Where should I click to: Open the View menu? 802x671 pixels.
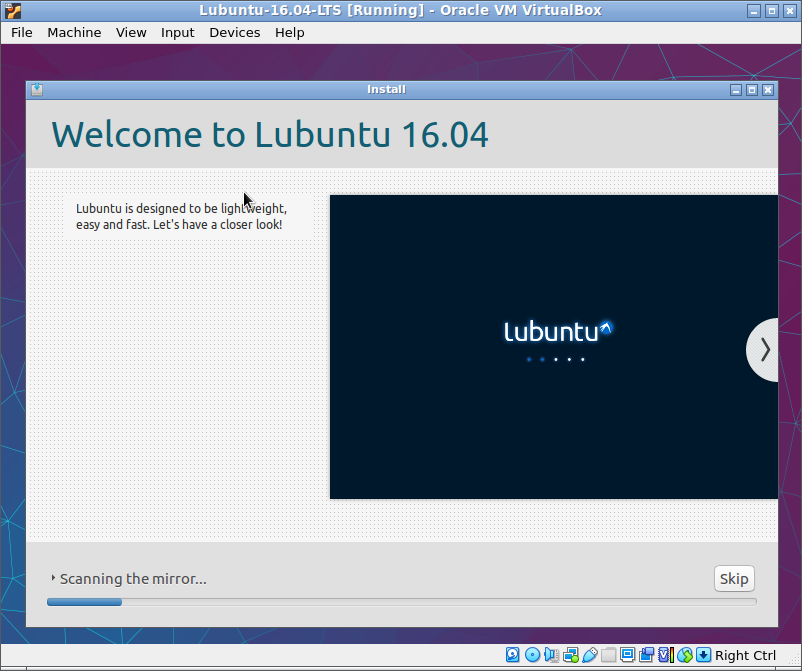(x=131, y=33)
